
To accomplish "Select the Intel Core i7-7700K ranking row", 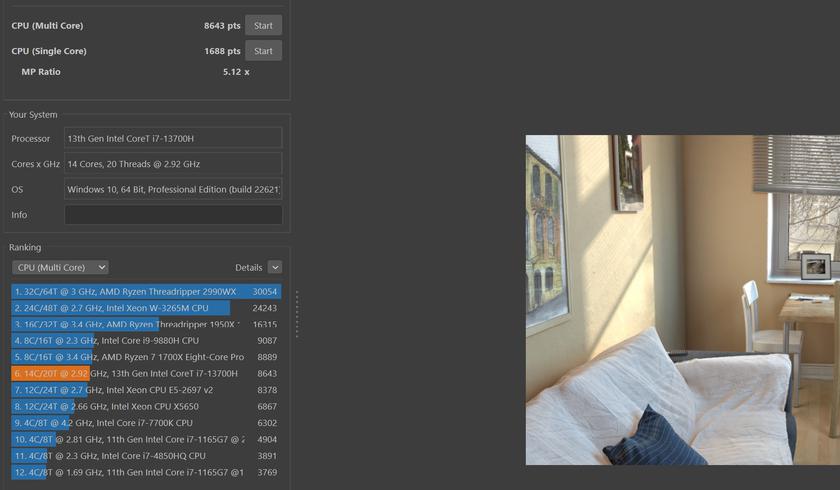I will click(146, 423).
